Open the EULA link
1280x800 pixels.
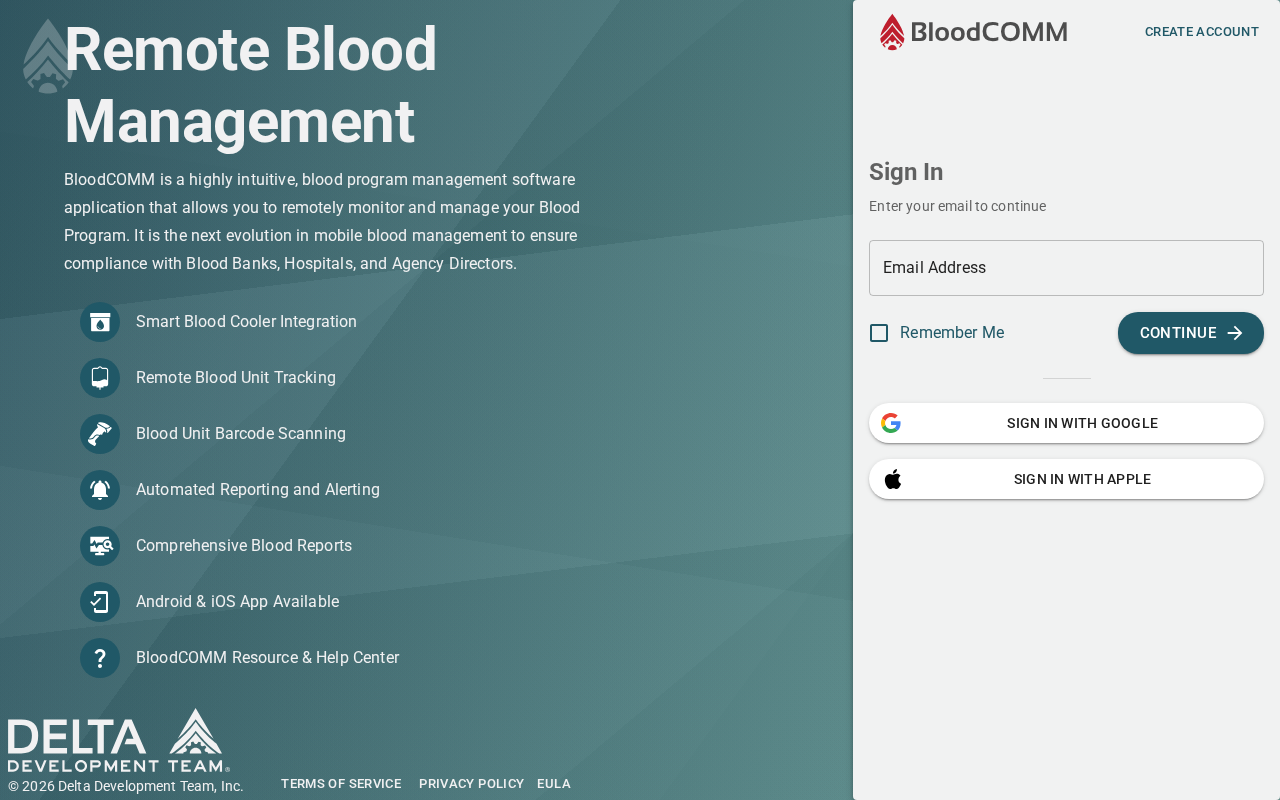[x=554, y=784]
